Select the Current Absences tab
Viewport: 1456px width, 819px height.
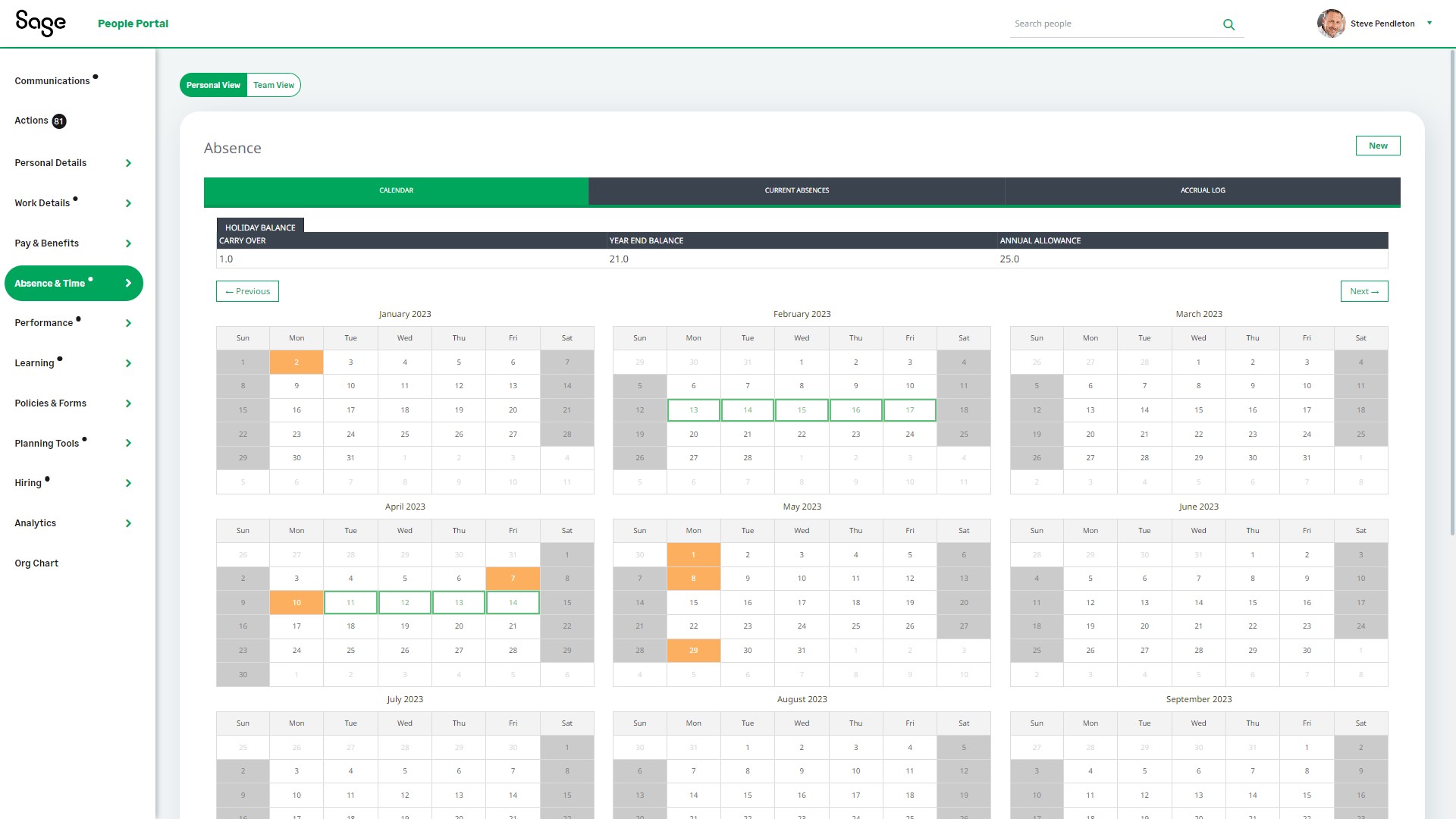pyautogui.click(x=796, y=190)
